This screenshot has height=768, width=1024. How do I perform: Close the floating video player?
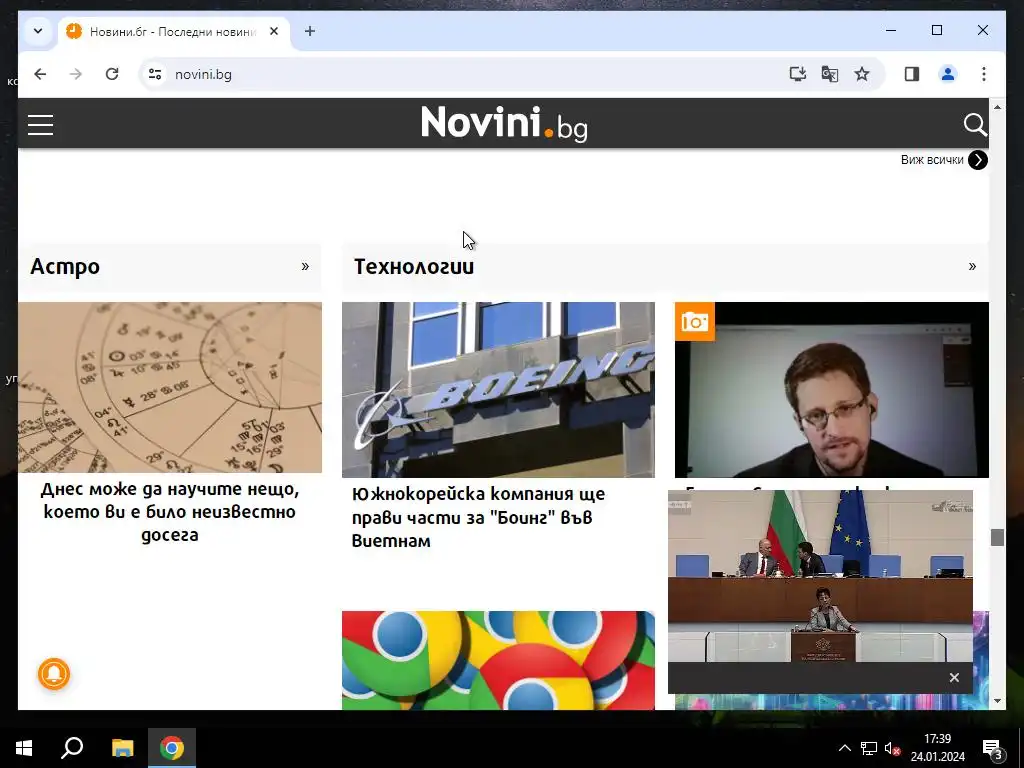click(x=954, y=677)
